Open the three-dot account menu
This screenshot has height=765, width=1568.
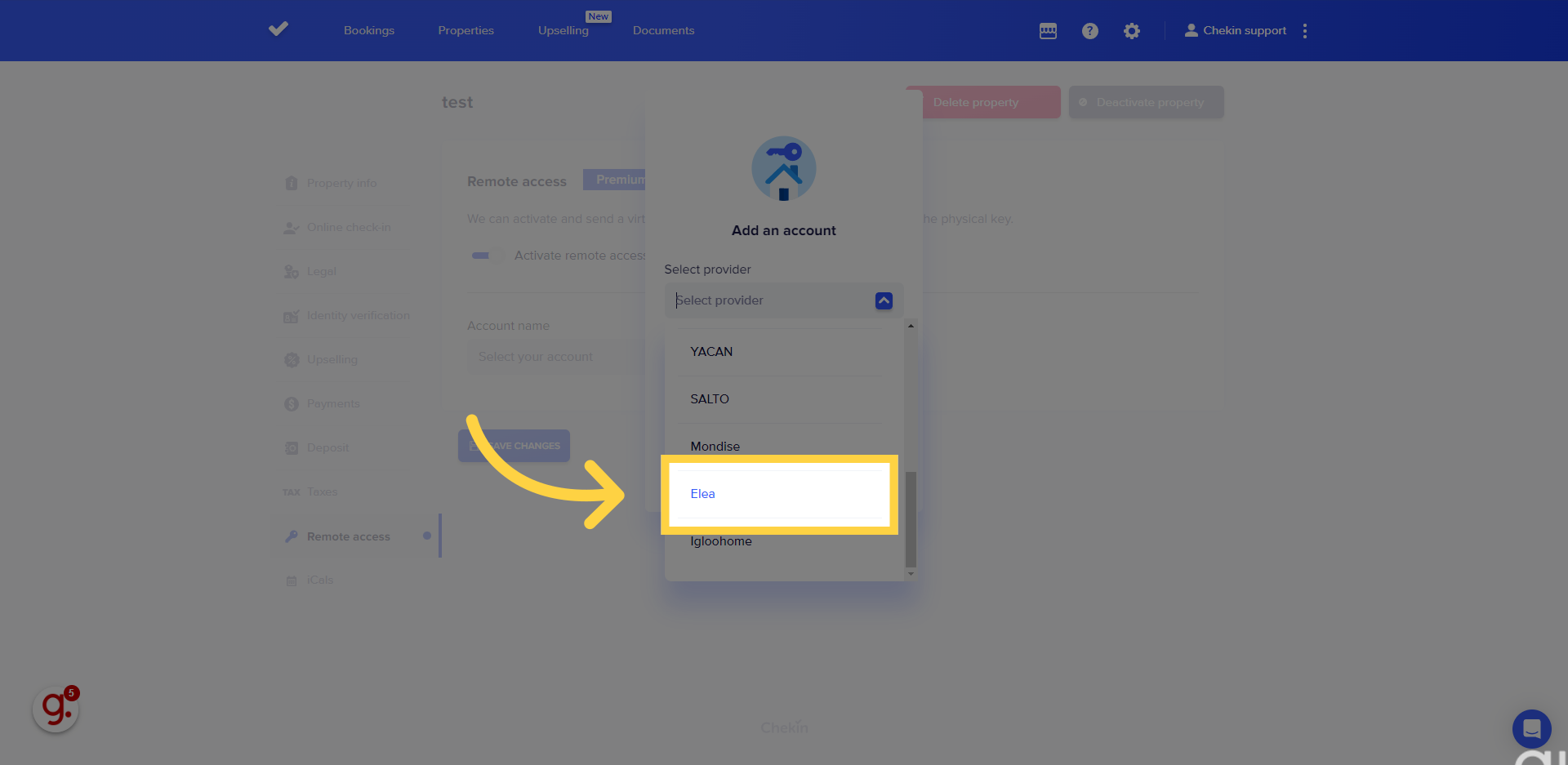tap(1305, 31)
